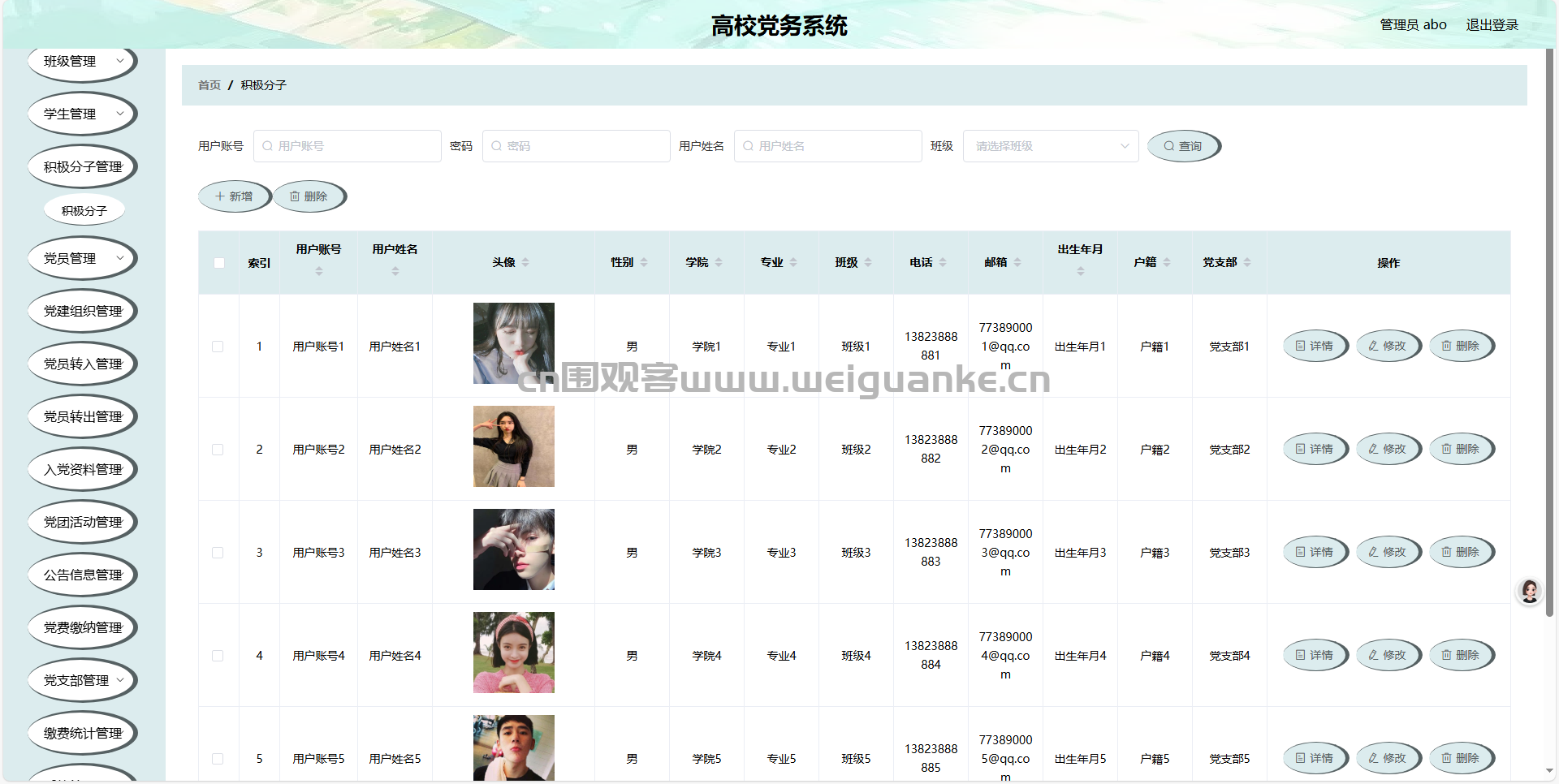View 详情 for 用户账号2
Viewport: 1559px width, 784px height.
1315,449
